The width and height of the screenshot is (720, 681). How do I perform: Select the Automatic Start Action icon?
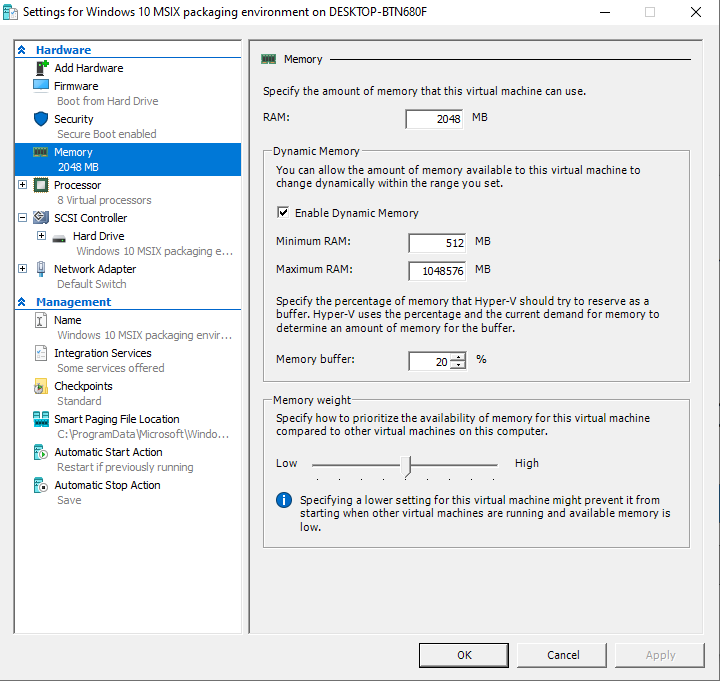click(x=41, y=452)
